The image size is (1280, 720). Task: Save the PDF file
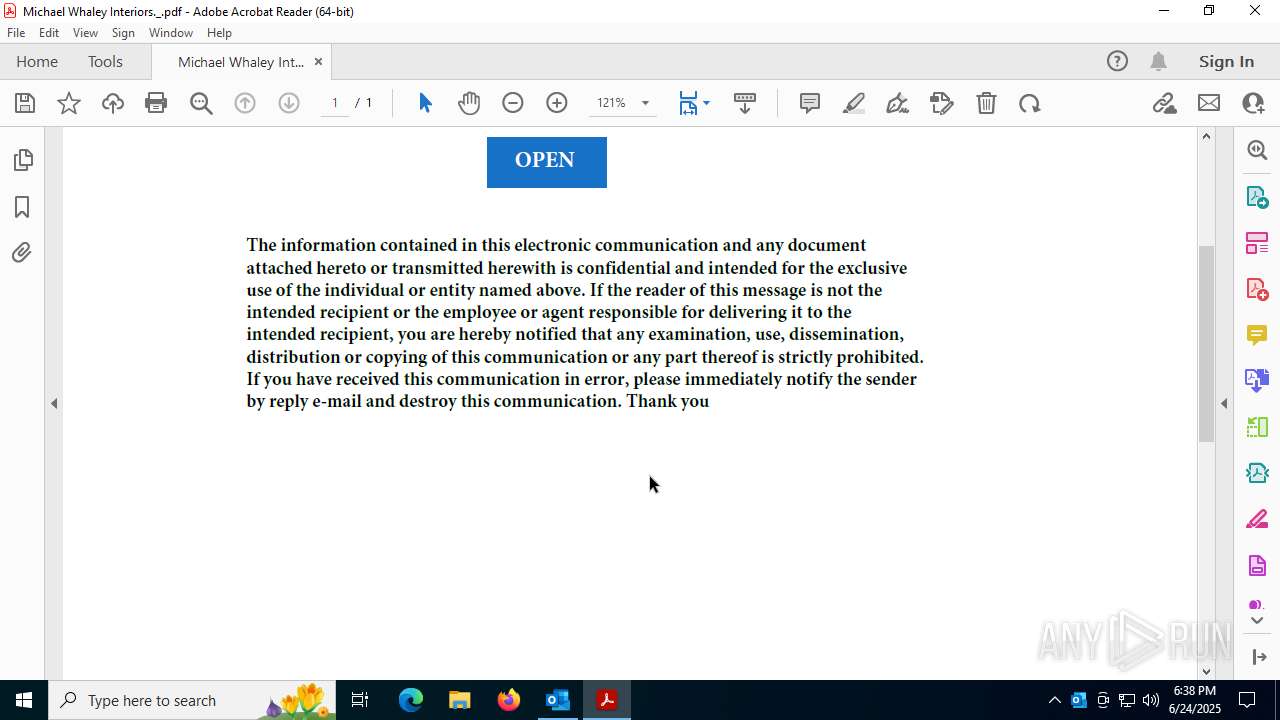(x=25, y=103)
